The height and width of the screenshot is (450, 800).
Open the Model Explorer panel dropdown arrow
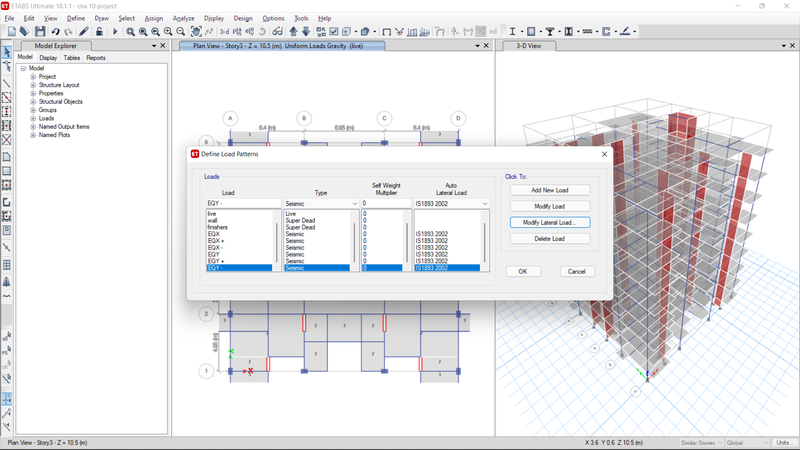154,46
